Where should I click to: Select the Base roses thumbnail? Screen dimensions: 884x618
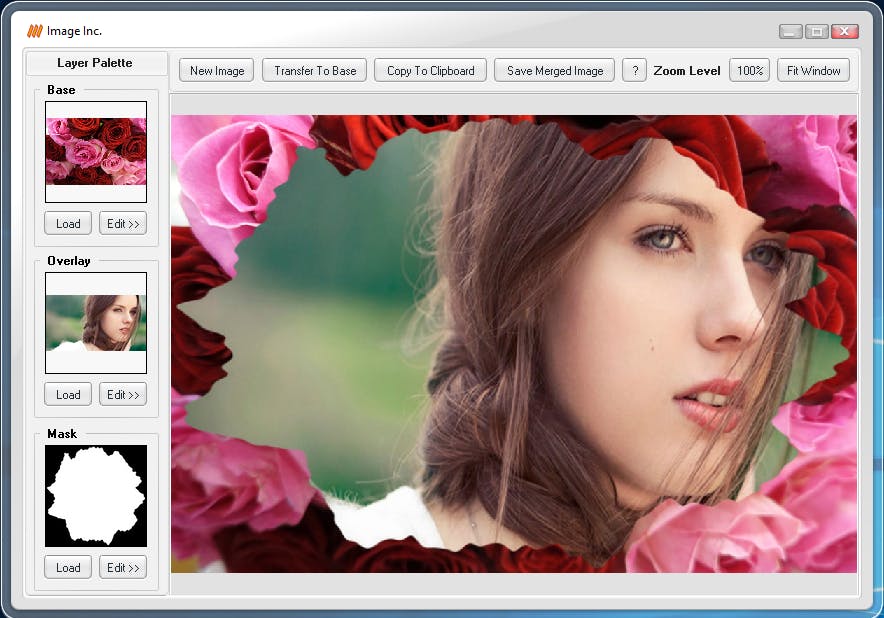click(x=96, y=151)
